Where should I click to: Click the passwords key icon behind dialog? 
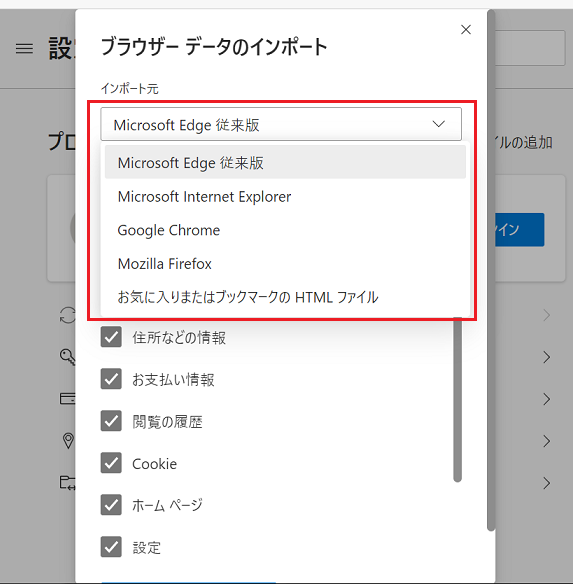click(x=67, y=357)
